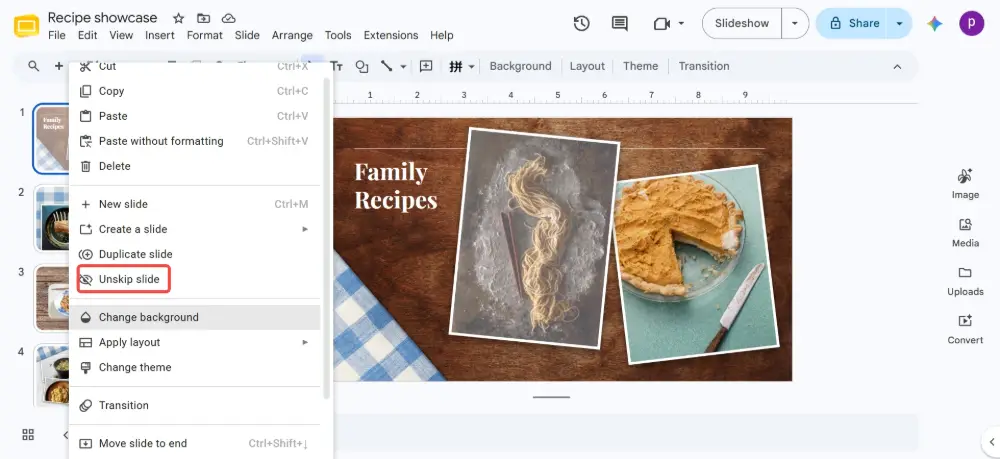Select the line tool

pos(386,66)
